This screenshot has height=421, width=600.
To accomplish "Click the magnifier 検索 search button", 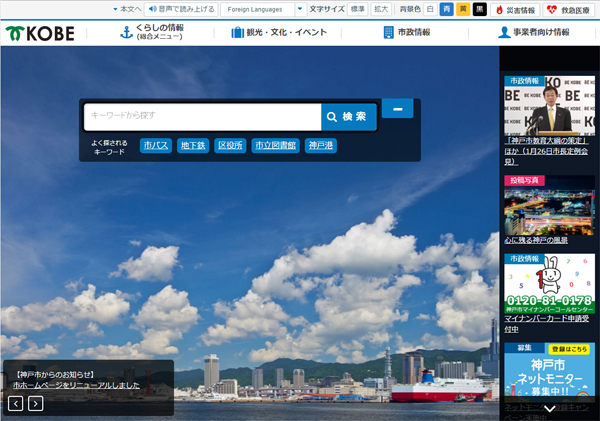I will pos(348,117).
